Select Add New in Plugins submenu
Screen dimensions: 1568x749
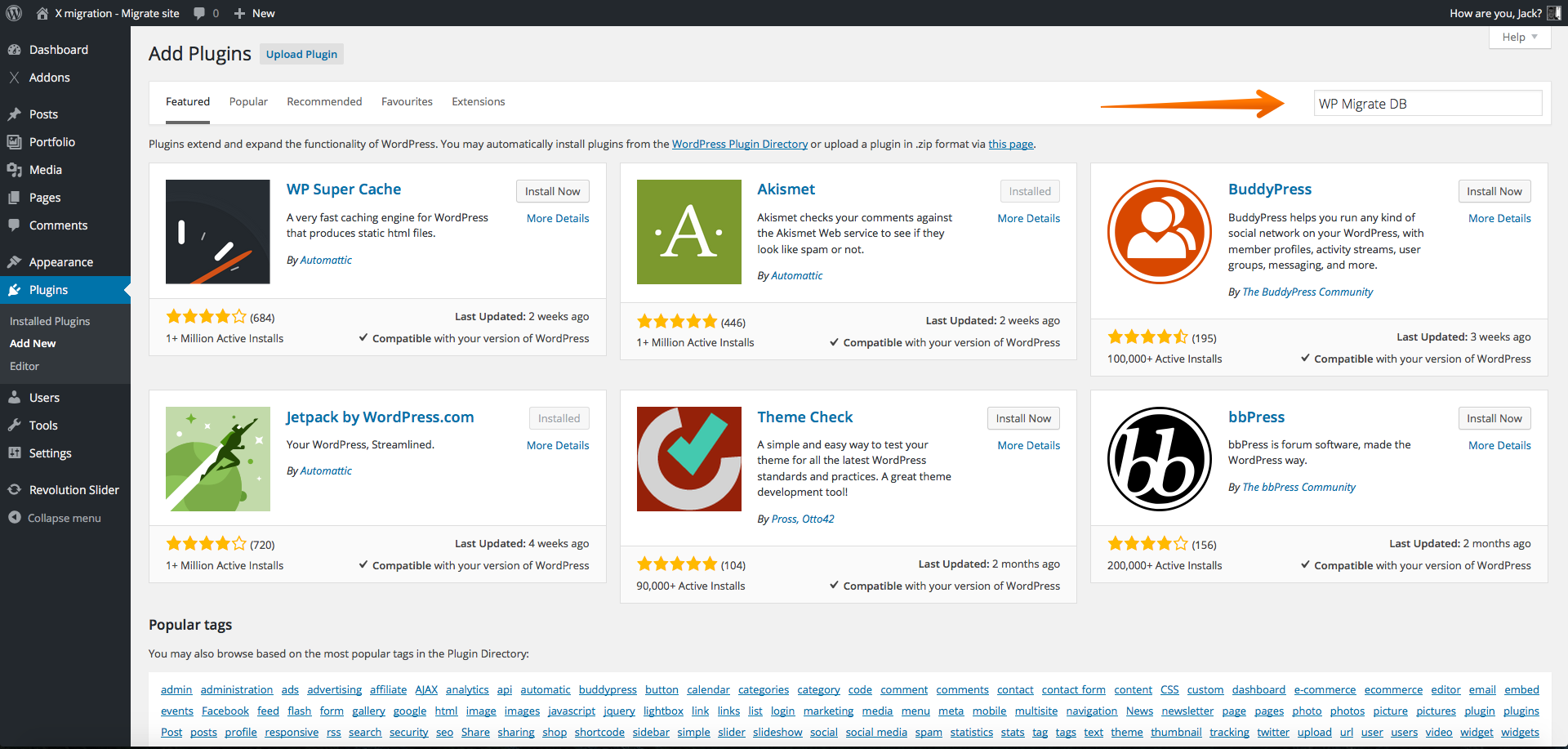(x=33, y=344)
